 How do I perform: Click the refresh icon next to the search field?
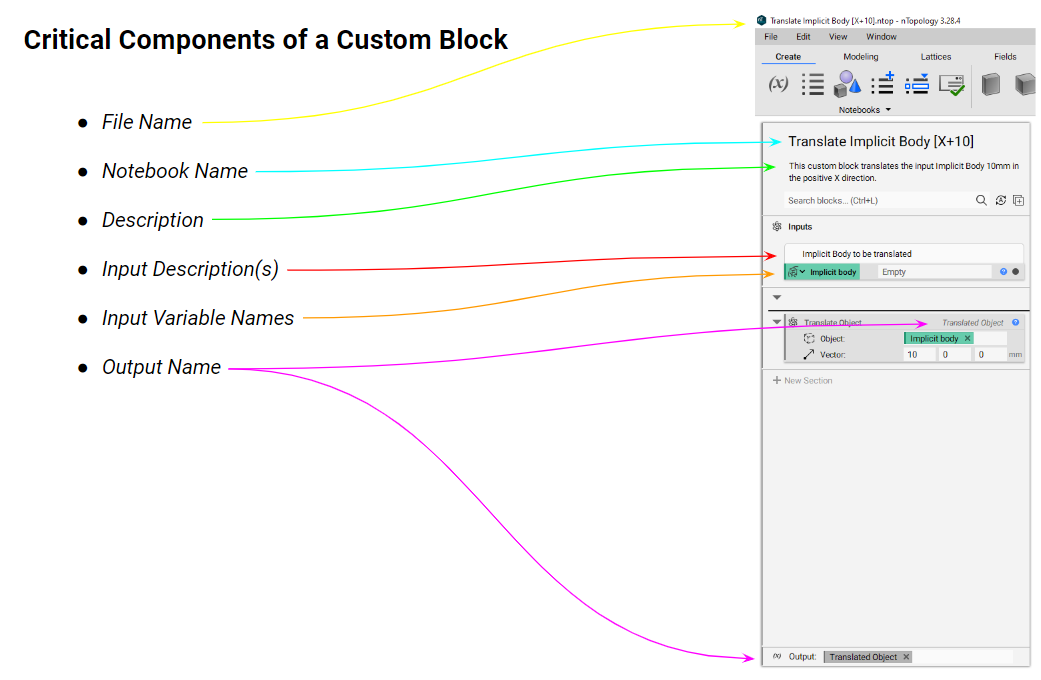point(1000,200)
